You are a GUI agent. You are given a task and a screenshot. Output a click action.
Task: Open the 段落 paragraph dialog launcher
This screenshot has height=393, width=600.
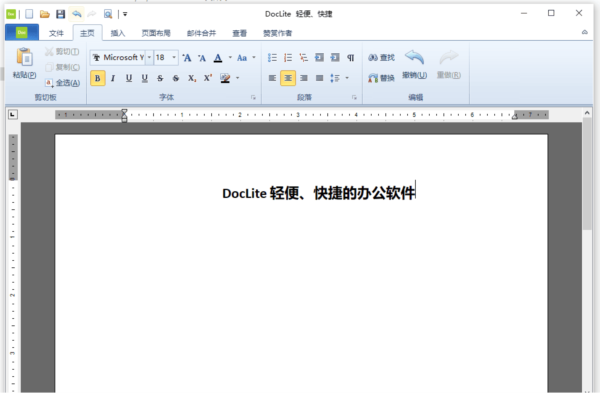(354, 98)
